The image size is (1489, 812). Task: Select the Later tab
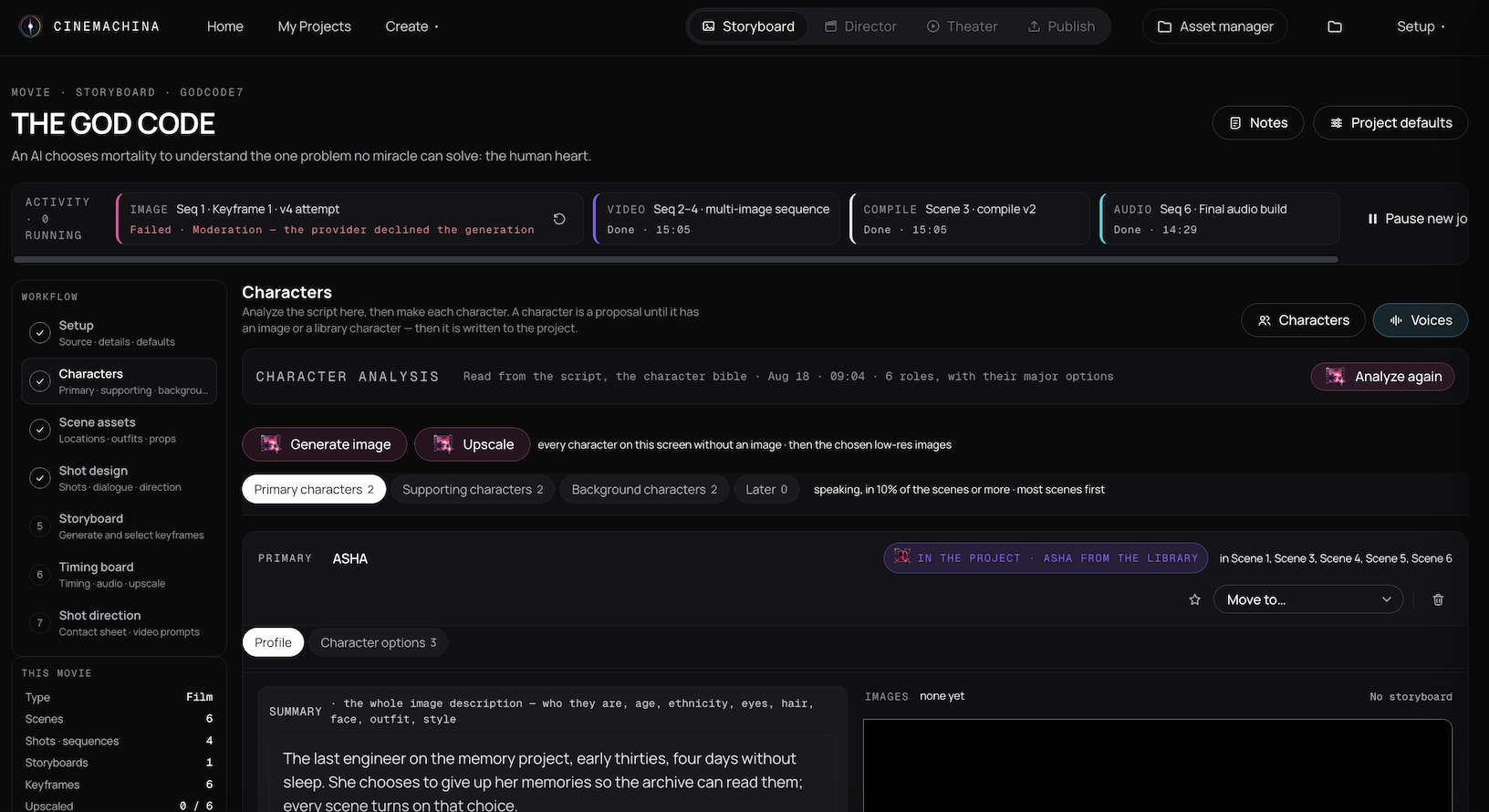766,489
